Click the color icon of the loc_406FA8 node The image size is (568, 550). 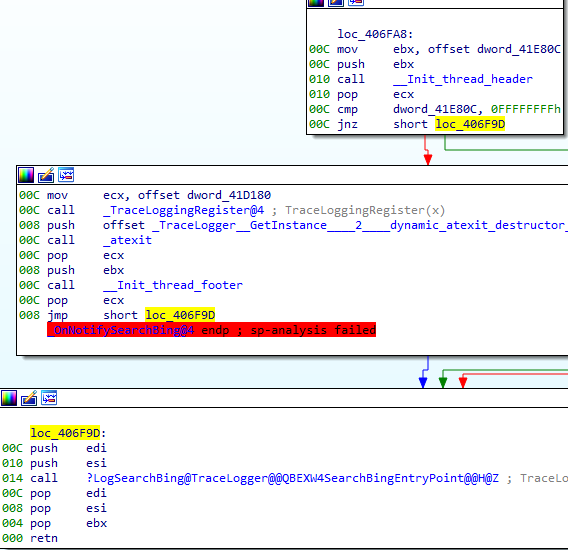pos(316,3)
